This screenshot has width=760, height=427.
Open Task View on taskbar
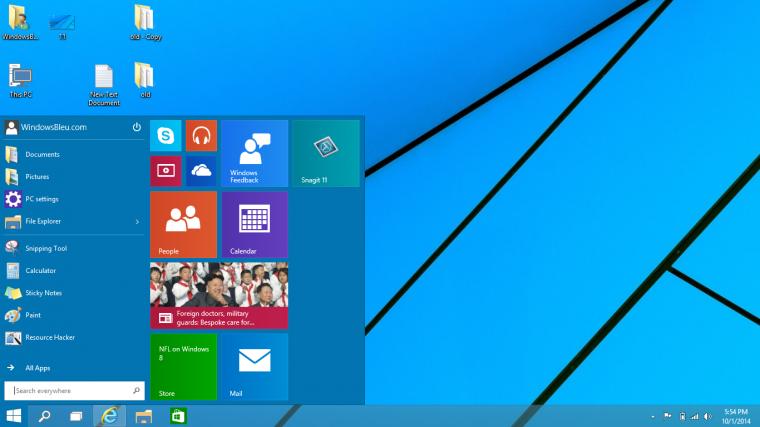76,416
